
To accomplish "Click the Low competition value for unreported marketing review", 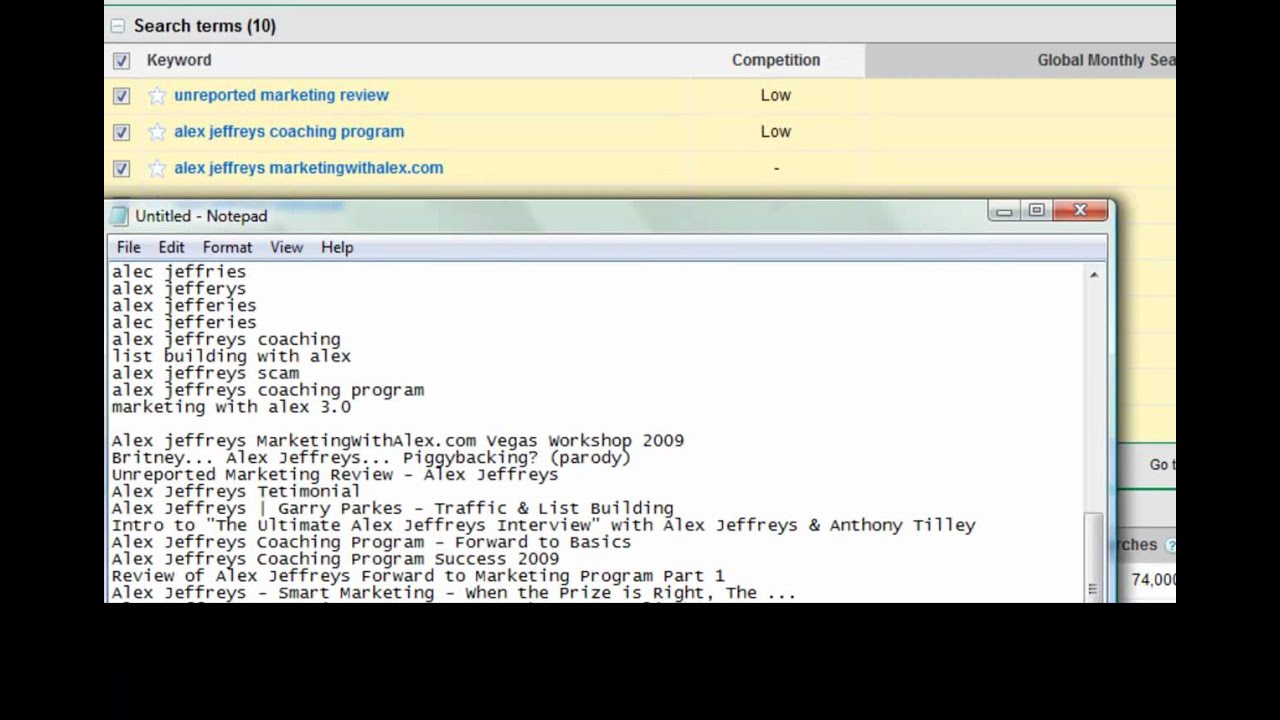I will pyautogui.click(x=775, y=95).
